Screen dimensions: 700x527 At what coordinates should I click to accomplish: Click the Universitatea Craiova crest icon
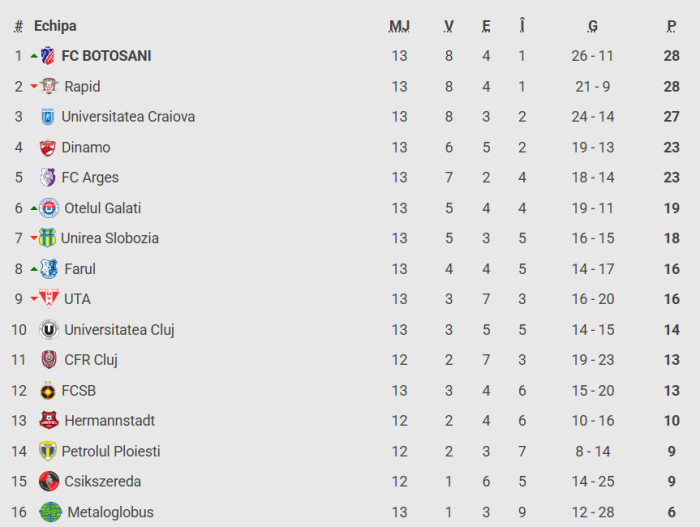point(47,117)
